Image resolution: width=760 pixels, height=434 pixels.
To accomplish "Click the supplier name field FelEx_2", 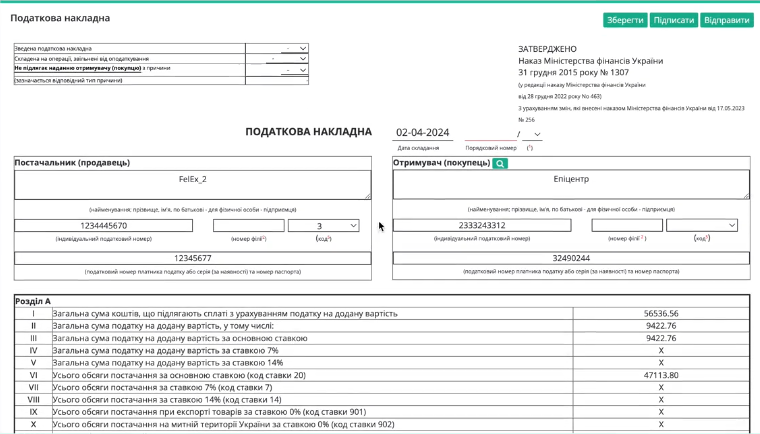I will [x=192, y=184].
